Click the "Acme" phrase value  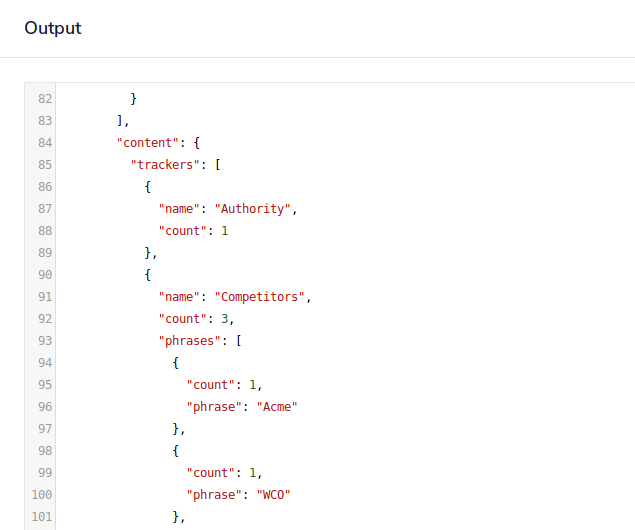(277, 407)
